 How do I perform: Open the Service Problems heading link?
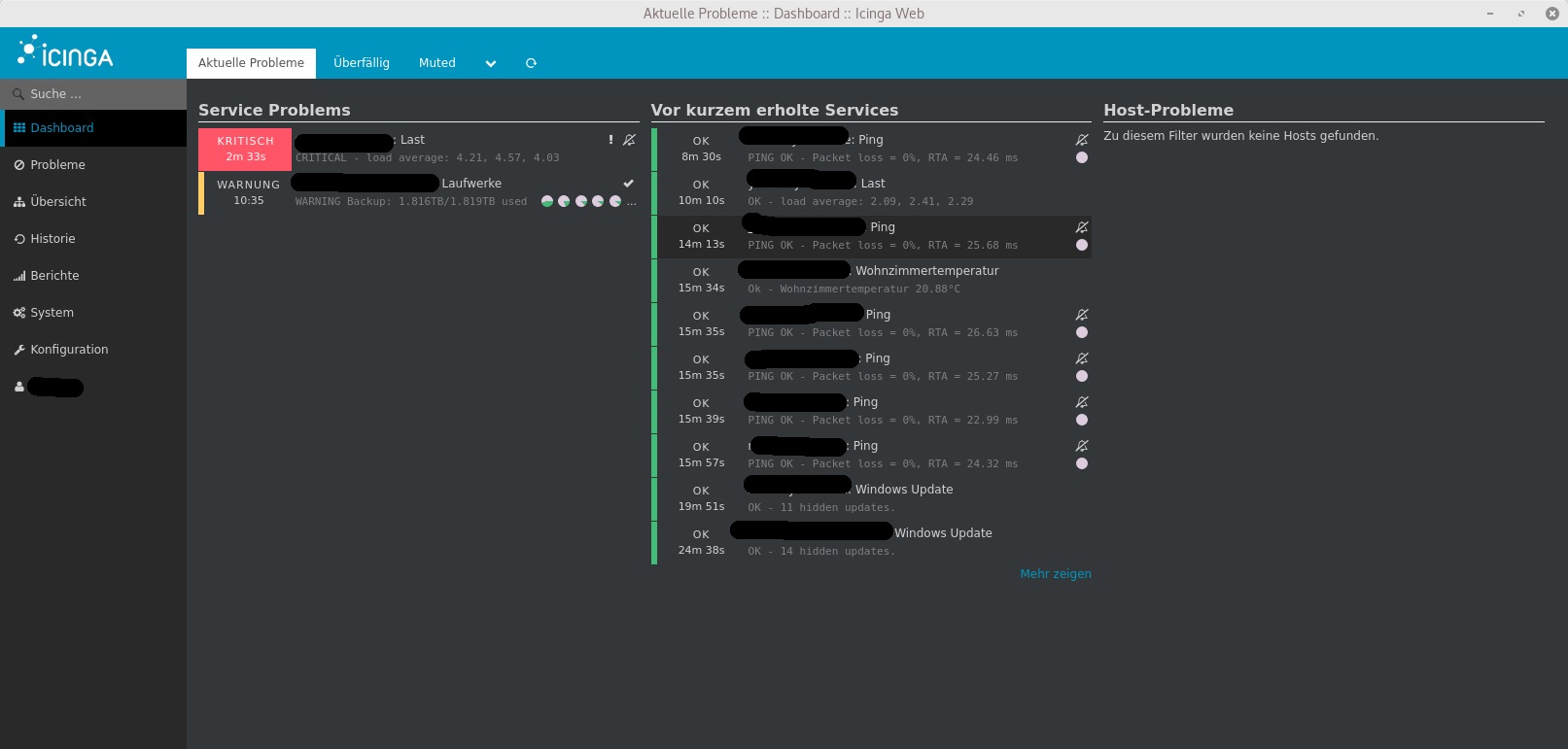(274, 110)
